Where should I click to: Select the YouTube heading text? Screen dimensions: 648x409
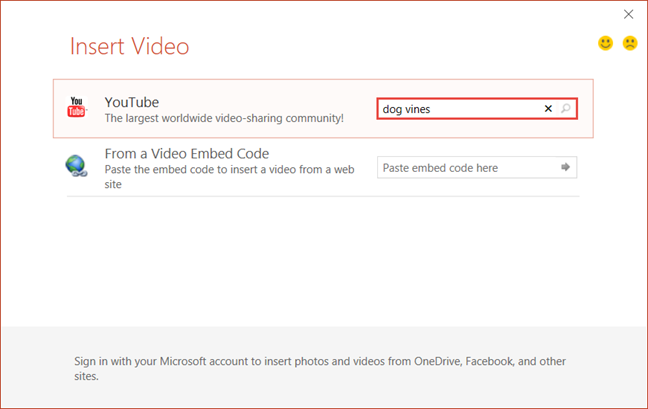(131, 102)
